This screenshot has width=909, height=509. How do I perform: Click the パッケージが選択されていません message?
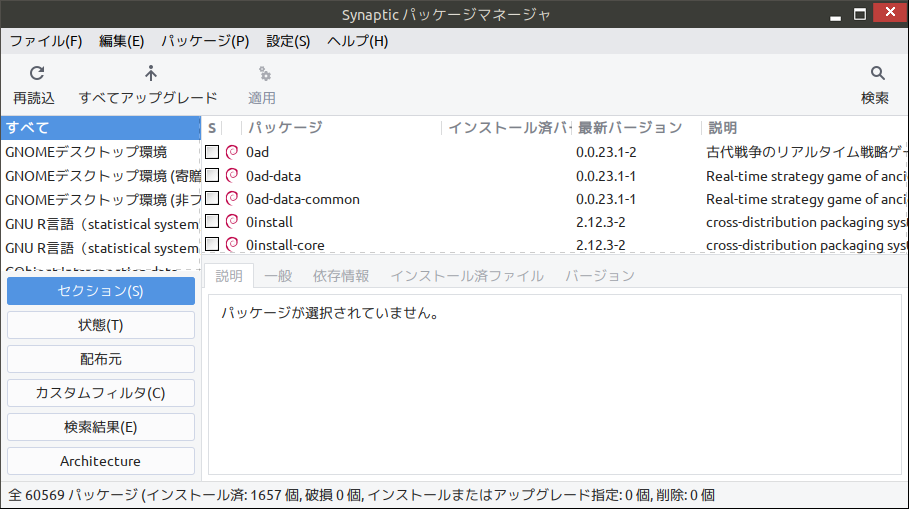tap(330, 313)
